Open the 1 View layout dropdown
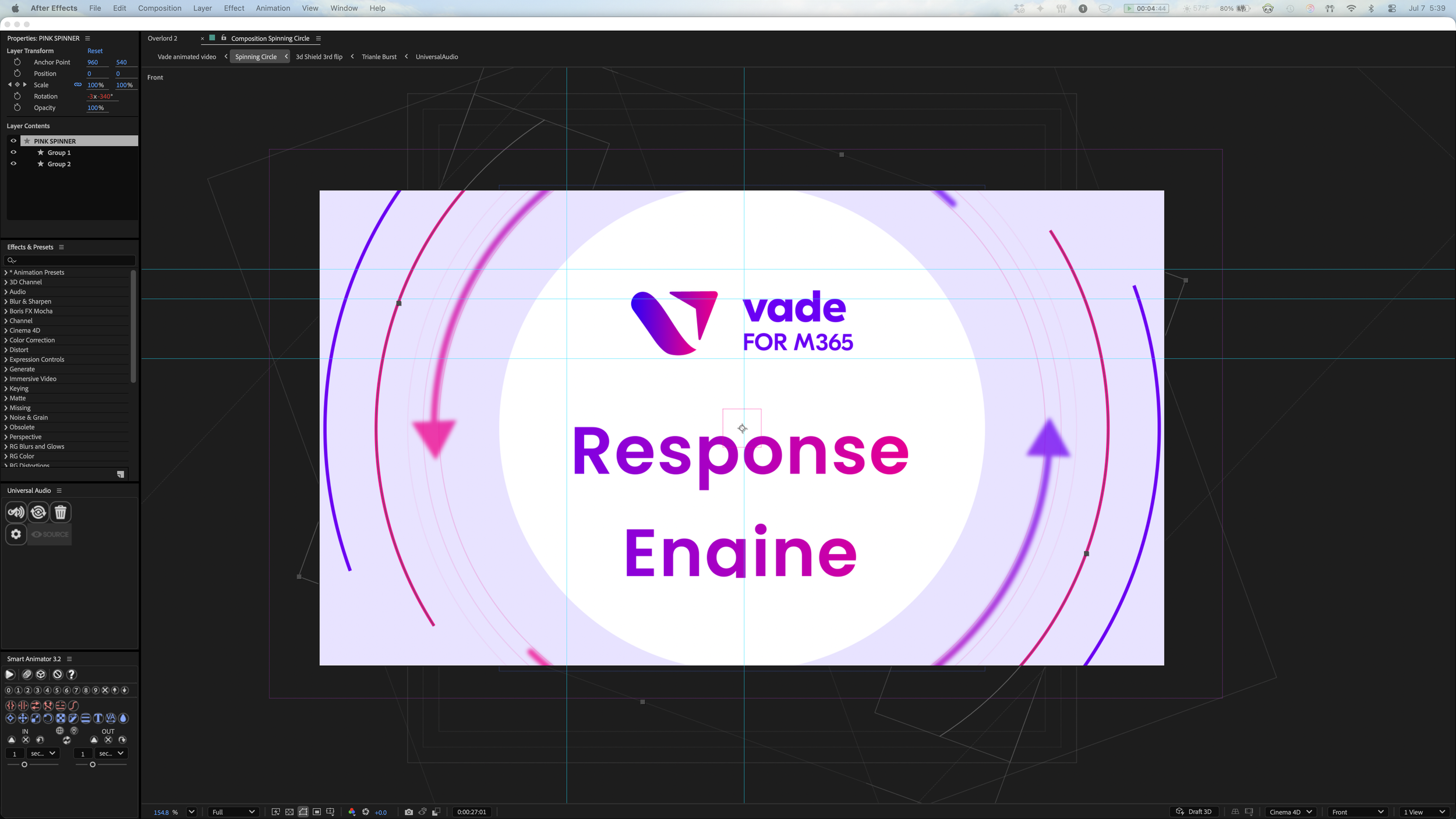 [1424, 812]
